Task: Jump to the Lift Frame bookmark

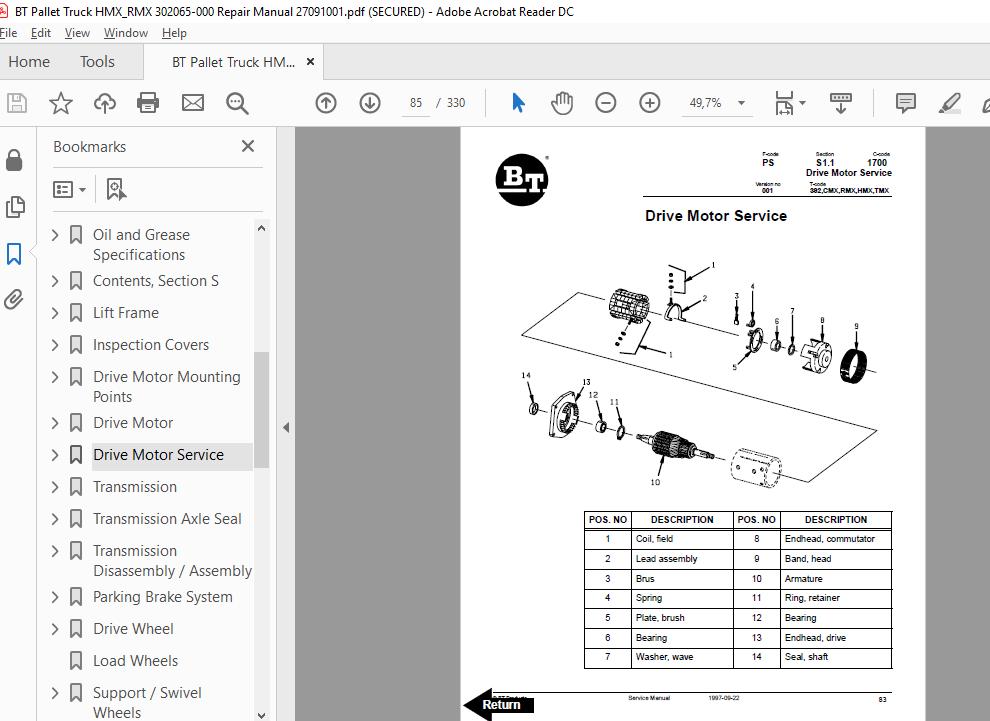Action: tap(126, 313)
